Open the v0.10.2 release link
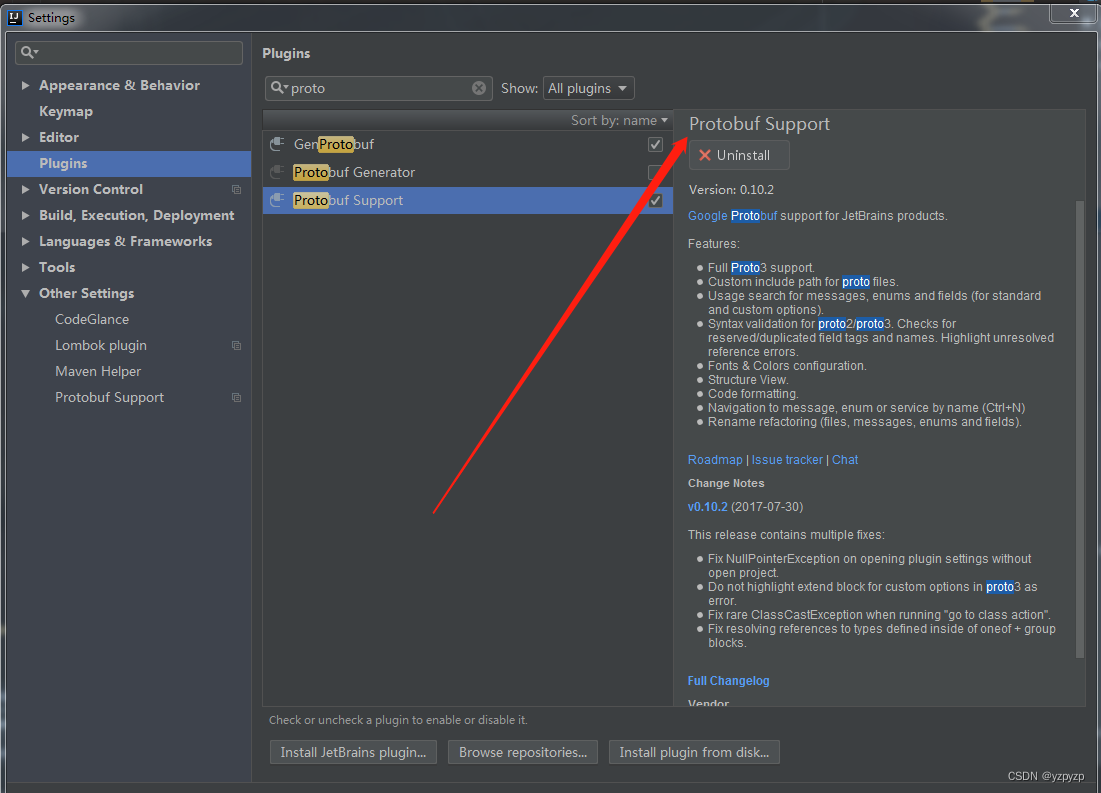The height and width of the screenshot is (793, 1101). click(x=707, y=506)
